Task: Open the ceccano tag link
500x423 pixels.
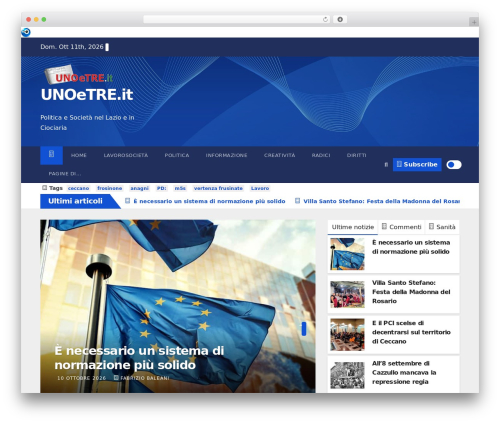Action: pos(78,188)
